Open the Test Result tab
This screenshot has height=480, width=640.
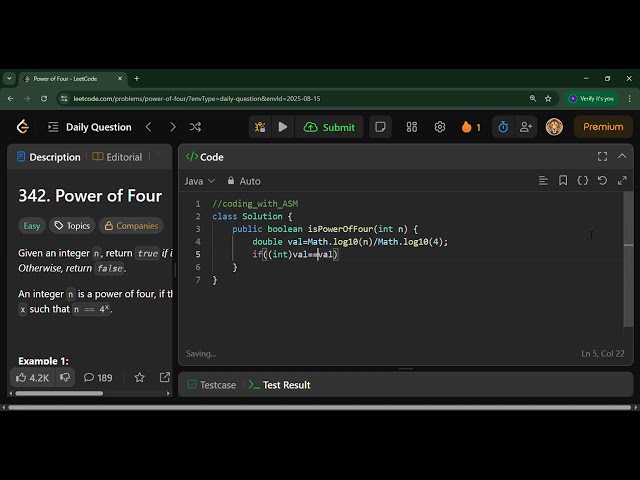coord(280,385)
